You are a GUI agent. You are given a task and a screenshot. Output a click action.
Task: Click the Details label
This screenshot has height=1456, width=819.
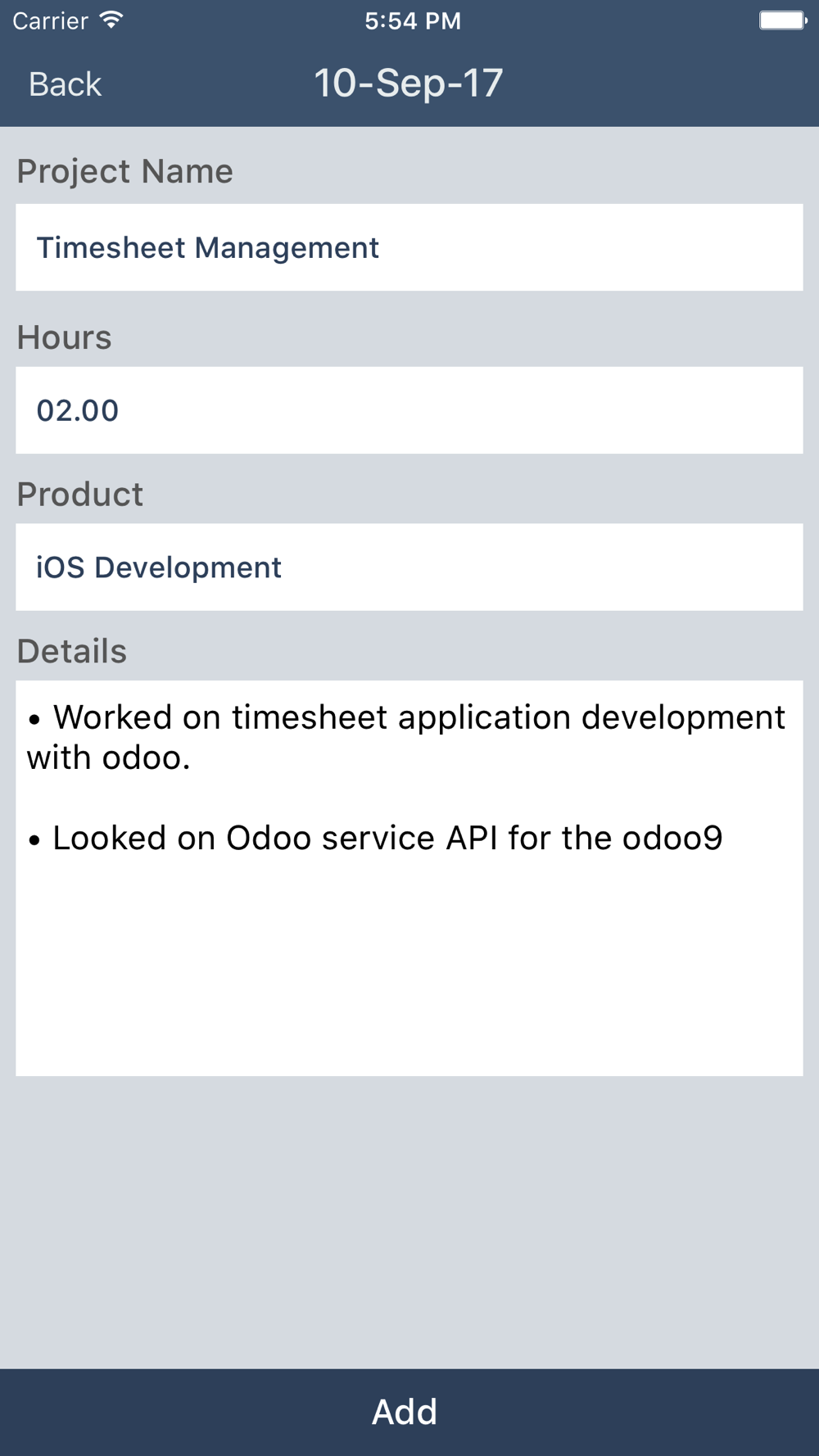tap(72, 651)
